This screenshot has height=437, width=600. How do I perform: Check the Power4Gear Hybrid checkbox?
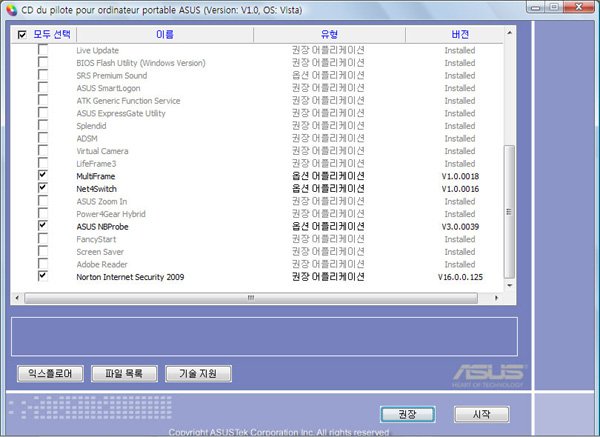43,214
